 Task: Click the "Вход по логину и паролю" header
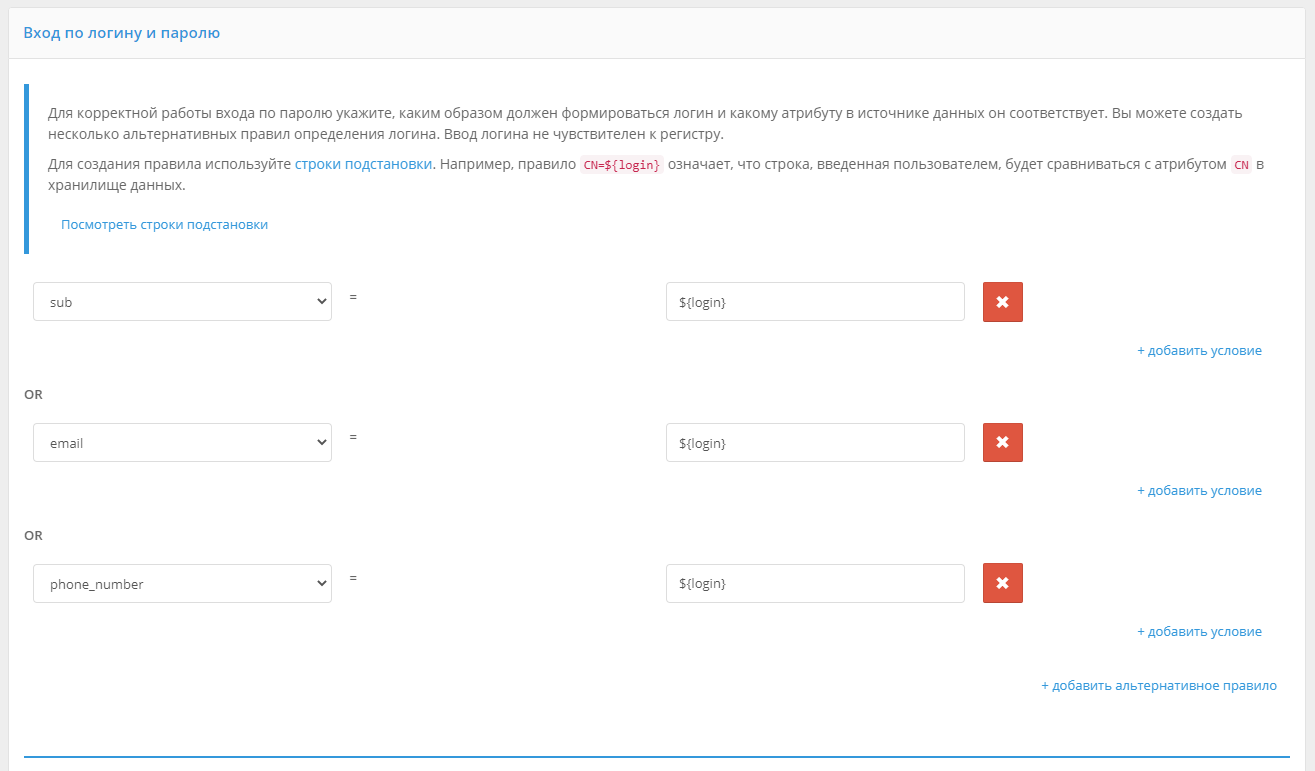pos(121,33)
